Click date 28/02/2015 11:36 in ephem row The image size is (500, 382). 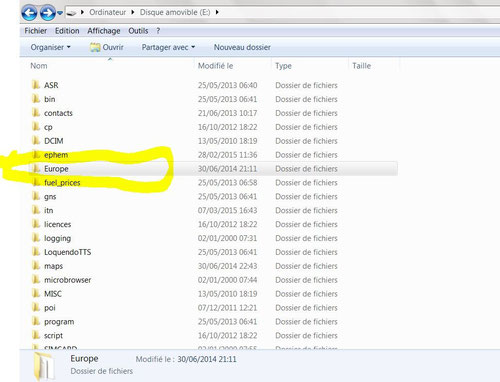click(227, 155)
